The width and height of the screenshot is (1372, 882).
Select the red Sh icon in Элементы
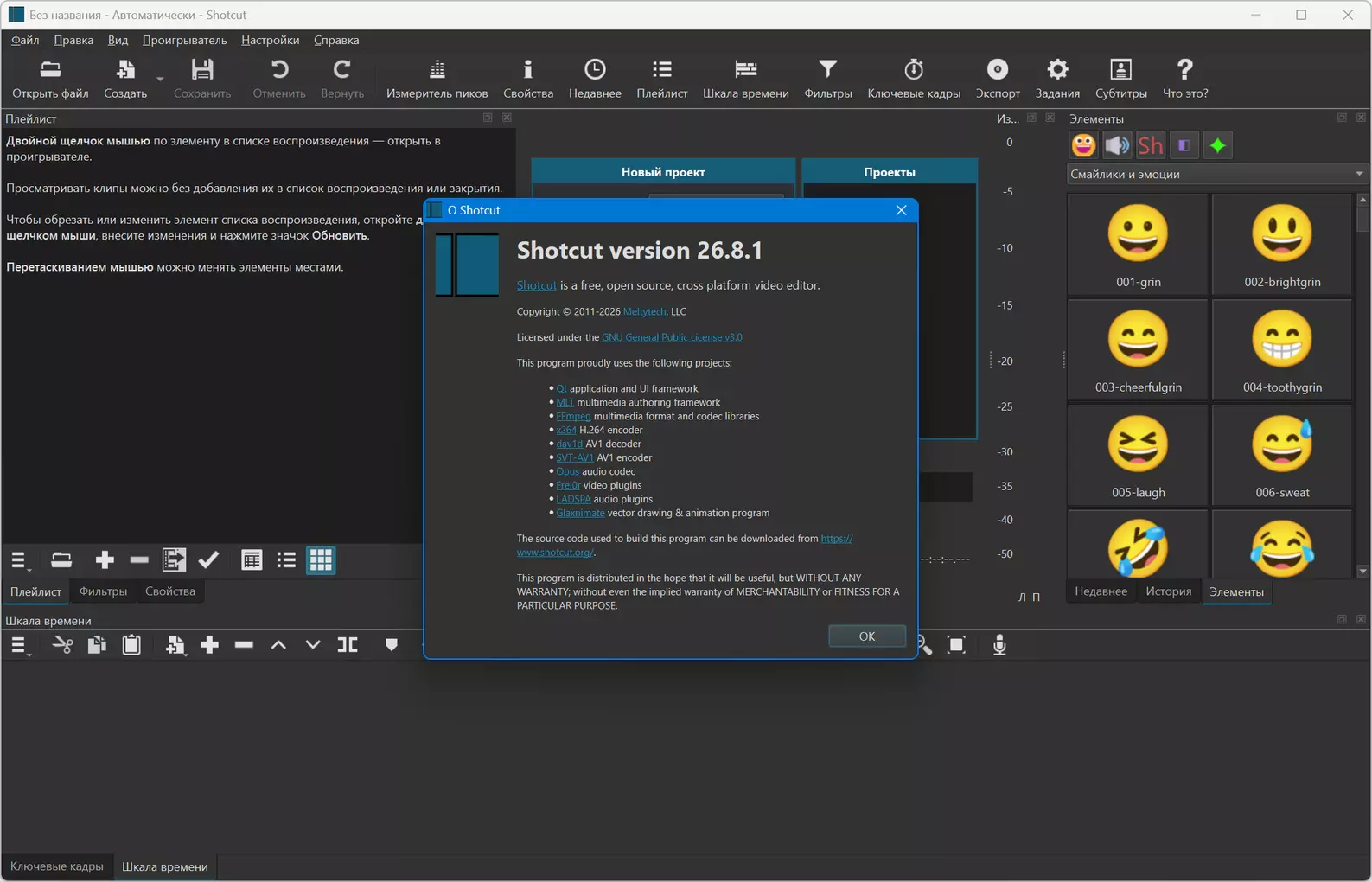point(1151,145)
